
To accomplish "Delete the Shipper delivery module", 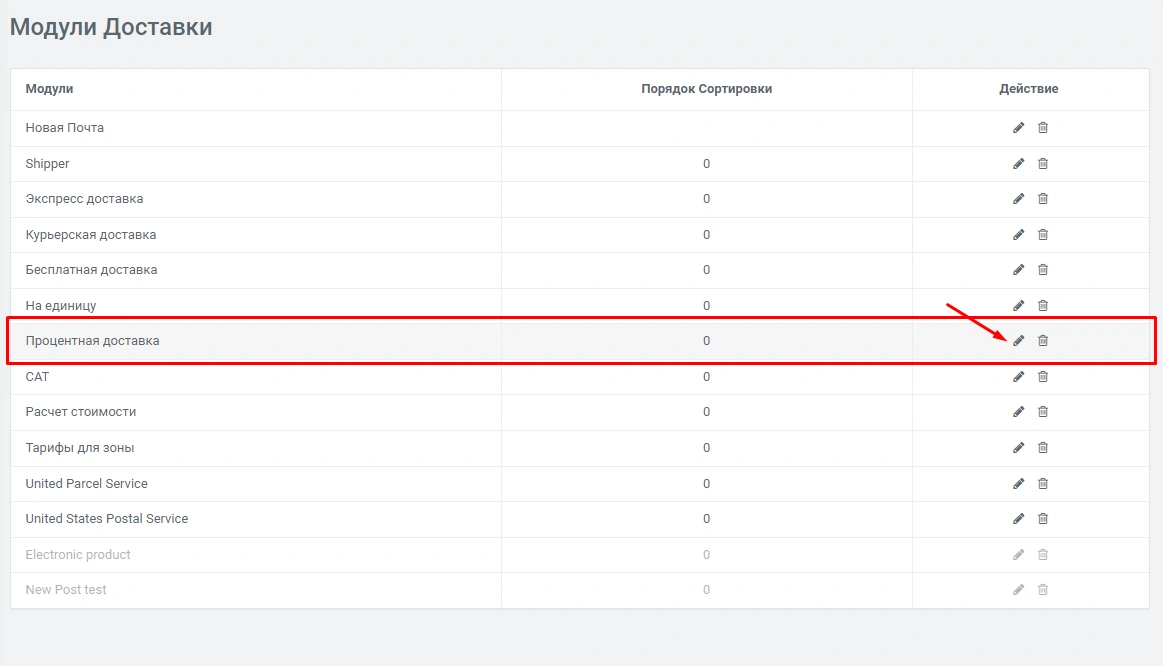I will pos(1042,164).
